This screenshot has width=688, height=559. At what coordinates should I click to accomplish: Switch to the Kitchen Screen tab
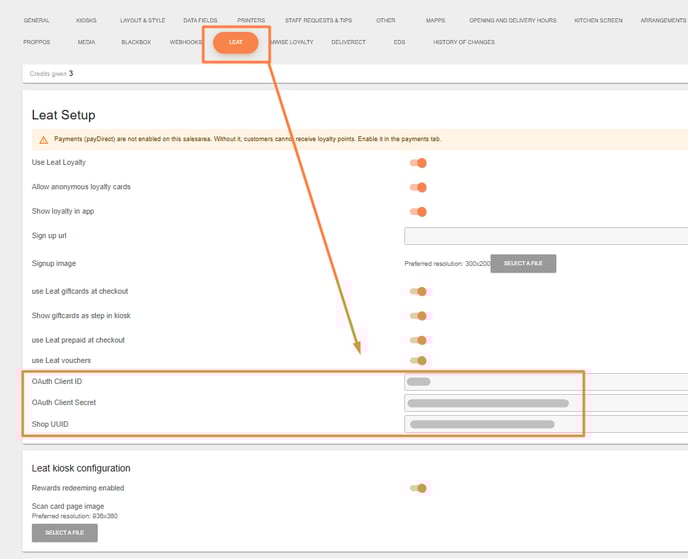598,20
